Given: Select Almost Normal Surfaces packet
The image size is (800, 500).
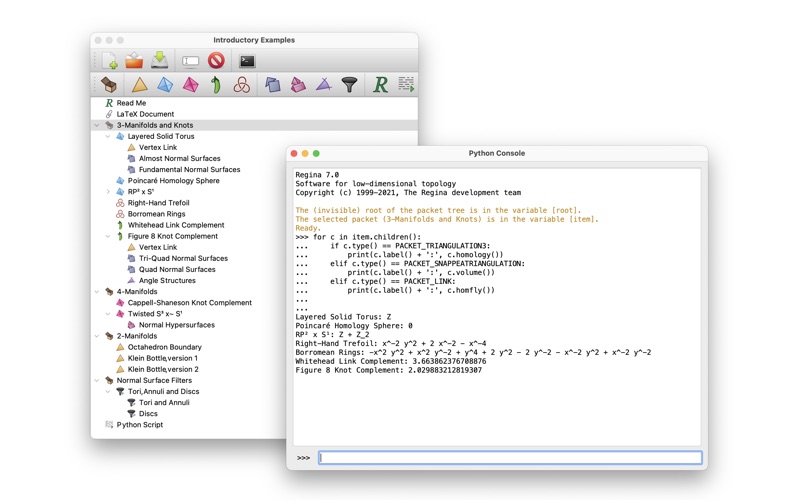Looking at the screenshot, I should point(179,159).
